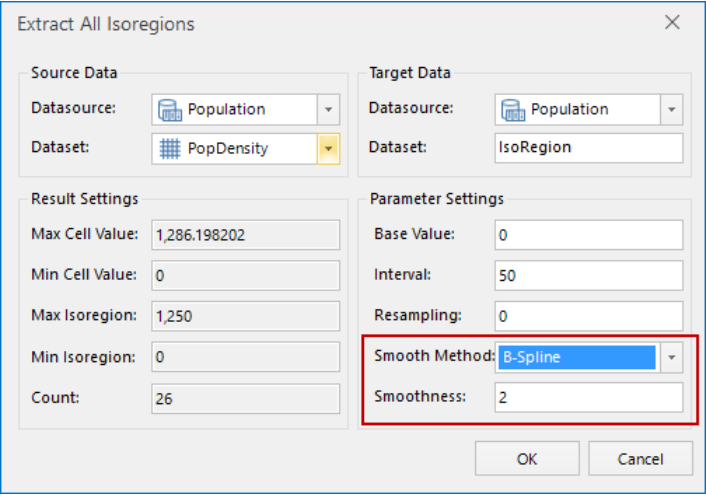
Task: Select the Resampling input field
Action: 589,316
